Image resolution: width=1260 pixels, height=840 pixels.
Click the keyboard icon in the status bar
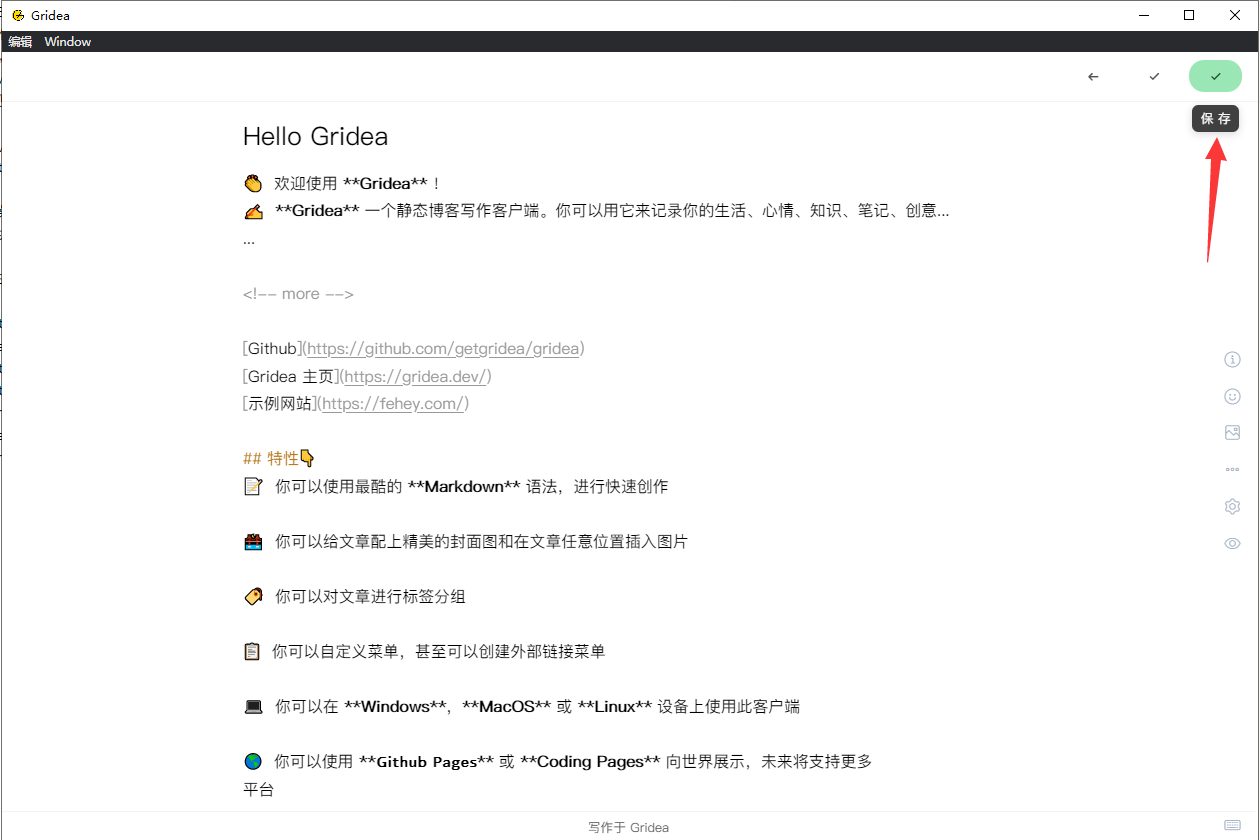click(x=1232, y=827)
